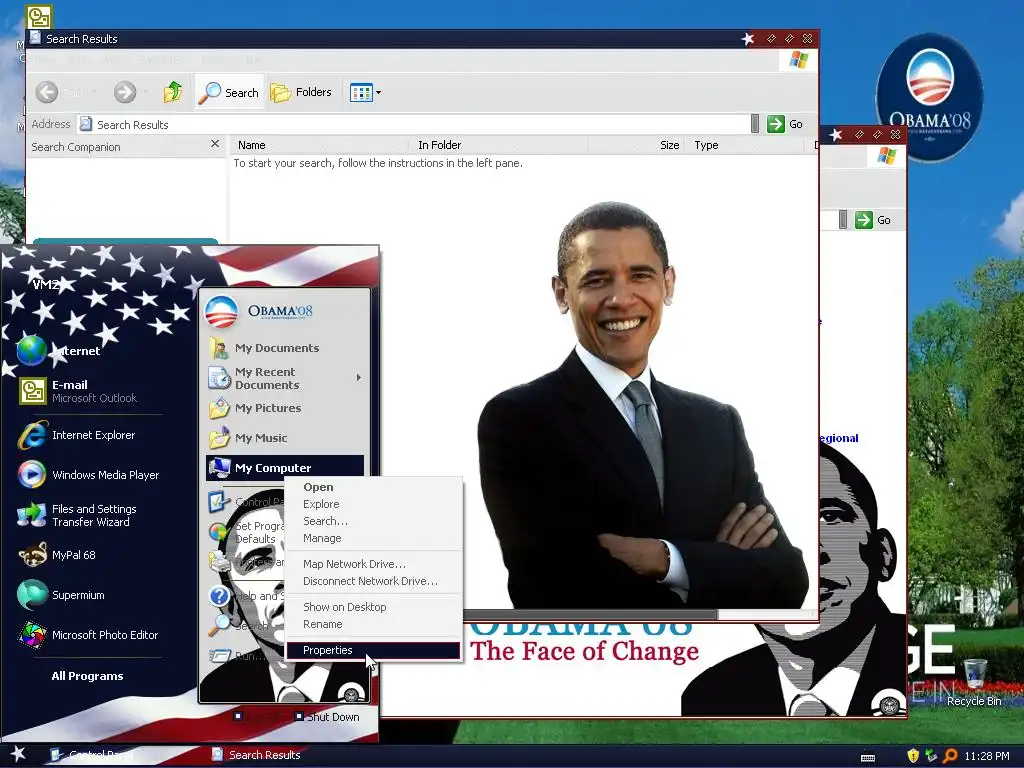Choose Explore from the context menu
This screenshot has height=768, width=1024.
pos(321,504)
